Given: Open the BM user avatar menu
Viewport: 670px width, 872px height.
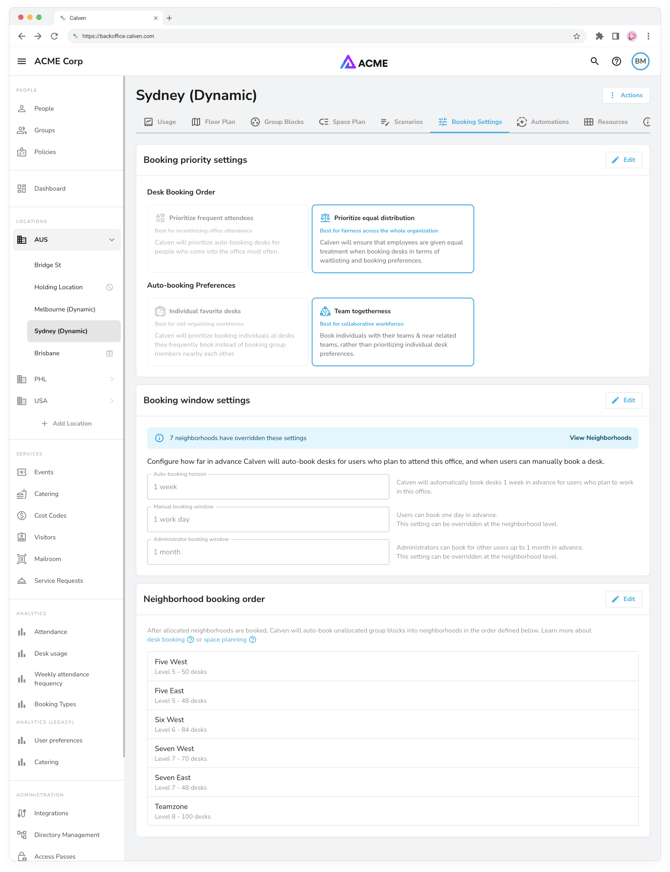Looking at the screenshot, I should (640, 61).
